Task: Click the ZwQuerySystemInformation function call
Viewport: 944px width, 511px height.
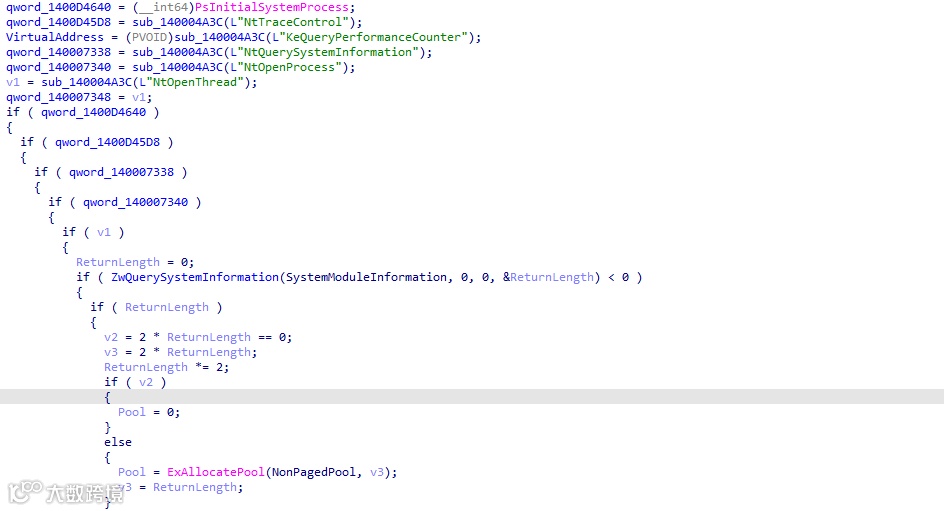Action: click(195, 277)
